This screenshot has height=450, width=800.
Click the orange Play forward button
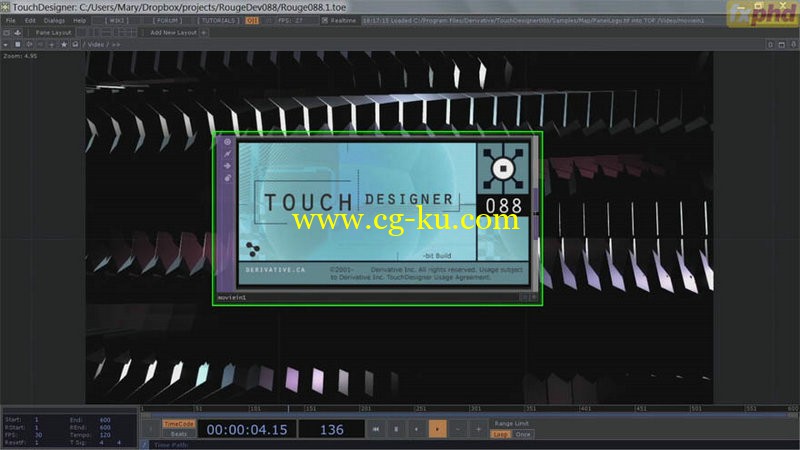(437, 430)
